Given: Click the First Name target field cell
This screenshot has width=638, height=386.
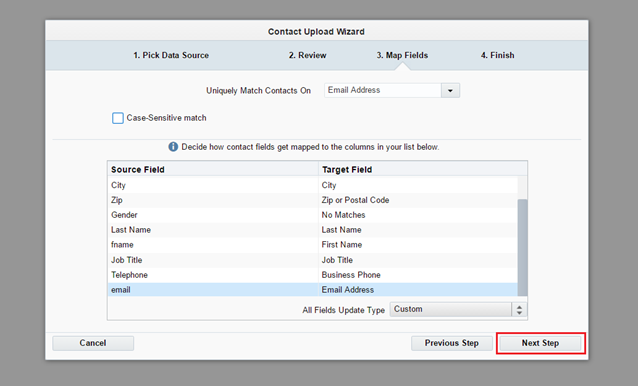Looking at the screenshot, I should click(x=418, y=245).
